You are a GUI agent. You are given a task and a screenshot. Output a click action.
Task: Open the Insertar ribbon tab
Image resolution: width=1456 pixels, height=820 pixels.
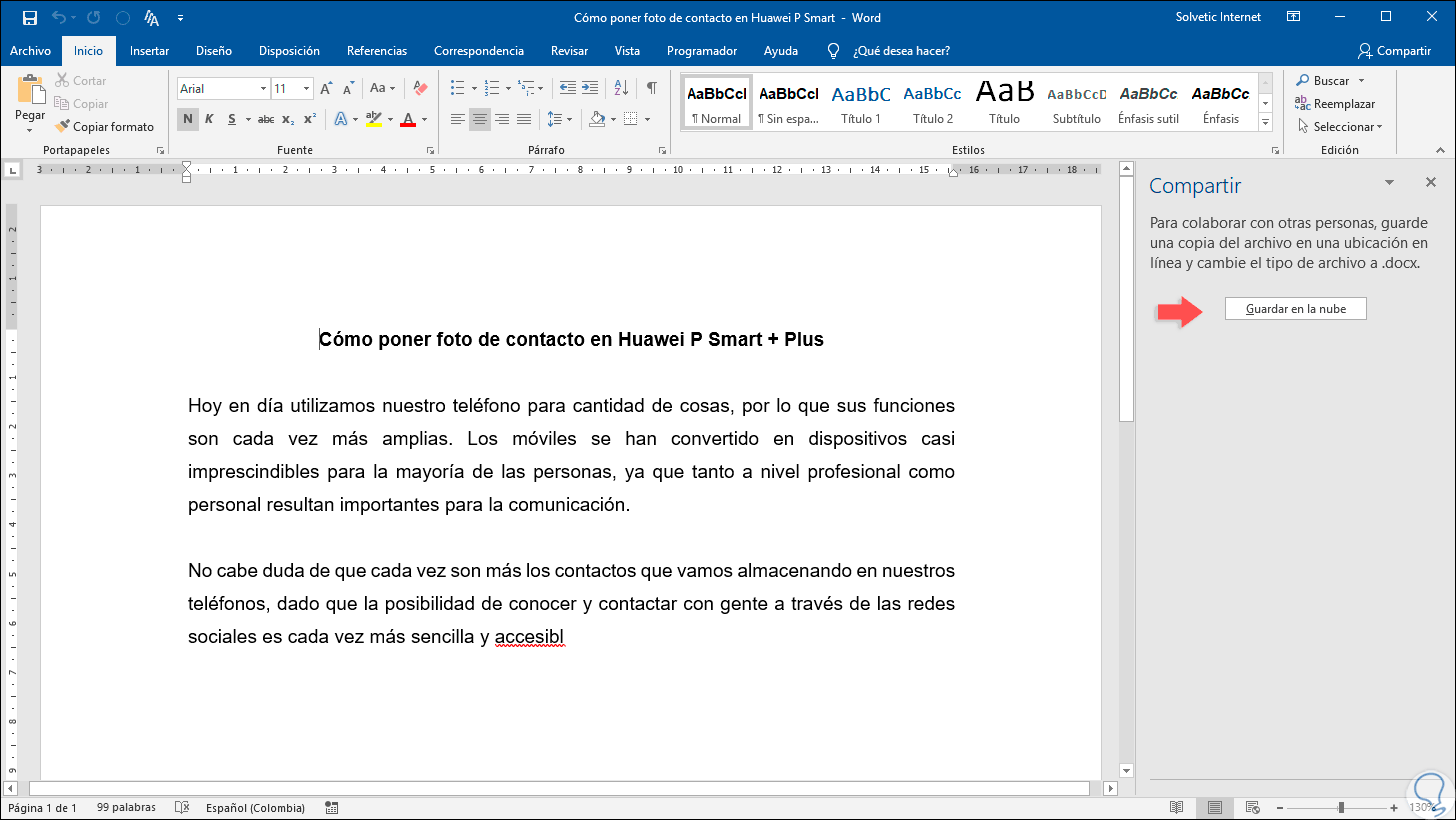[x=149, y=51]
